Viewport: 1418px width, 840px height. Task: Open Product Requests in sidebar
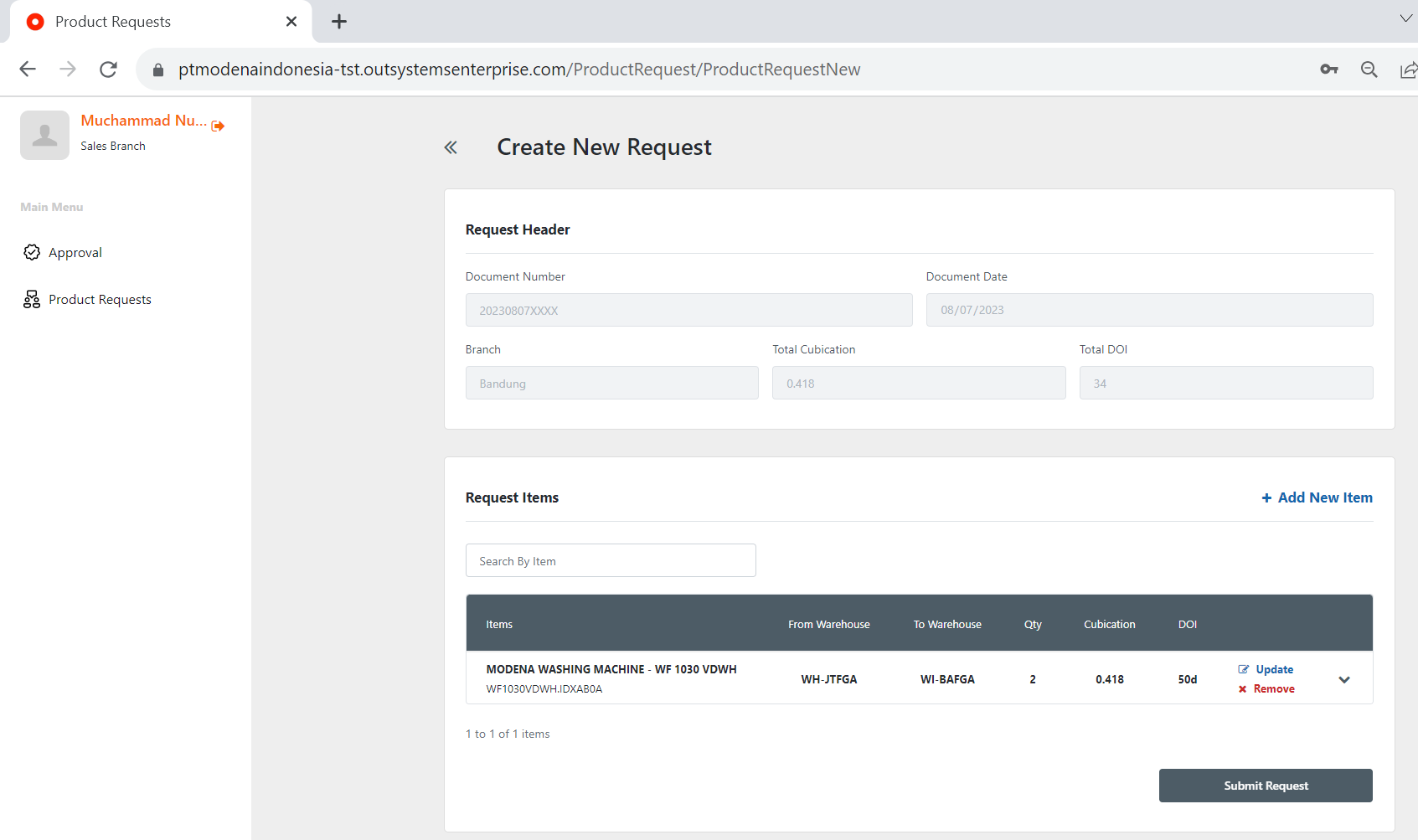click(99, 300)
